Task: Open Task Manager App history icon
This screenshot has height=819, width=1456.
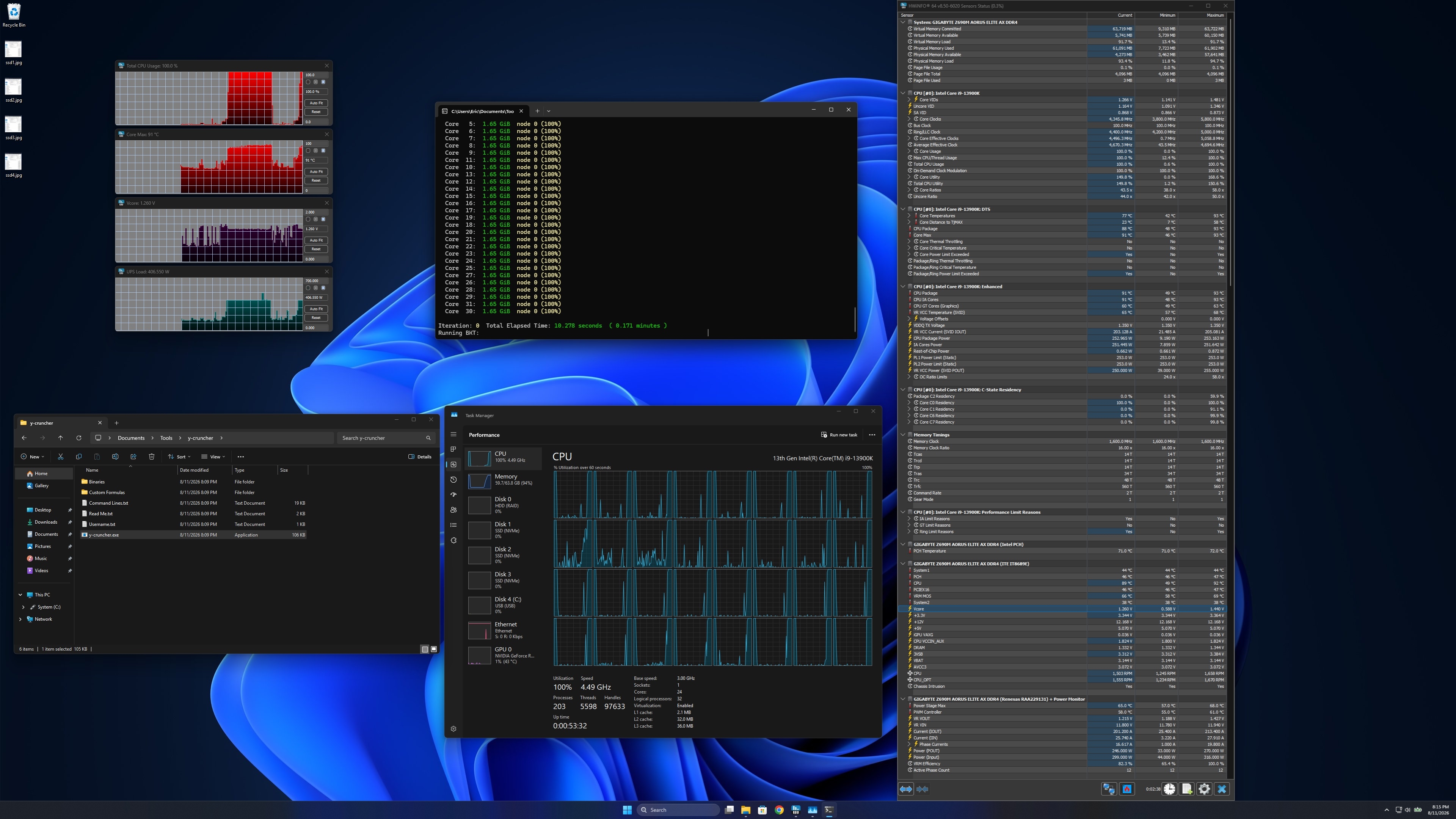Action: pos(453,479)
